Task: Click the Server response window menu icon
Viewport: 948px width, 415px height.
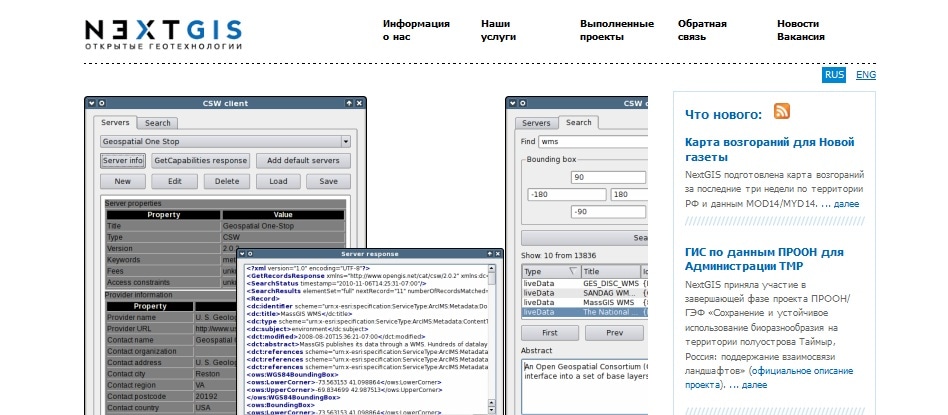Action: [x=241, y=254]
